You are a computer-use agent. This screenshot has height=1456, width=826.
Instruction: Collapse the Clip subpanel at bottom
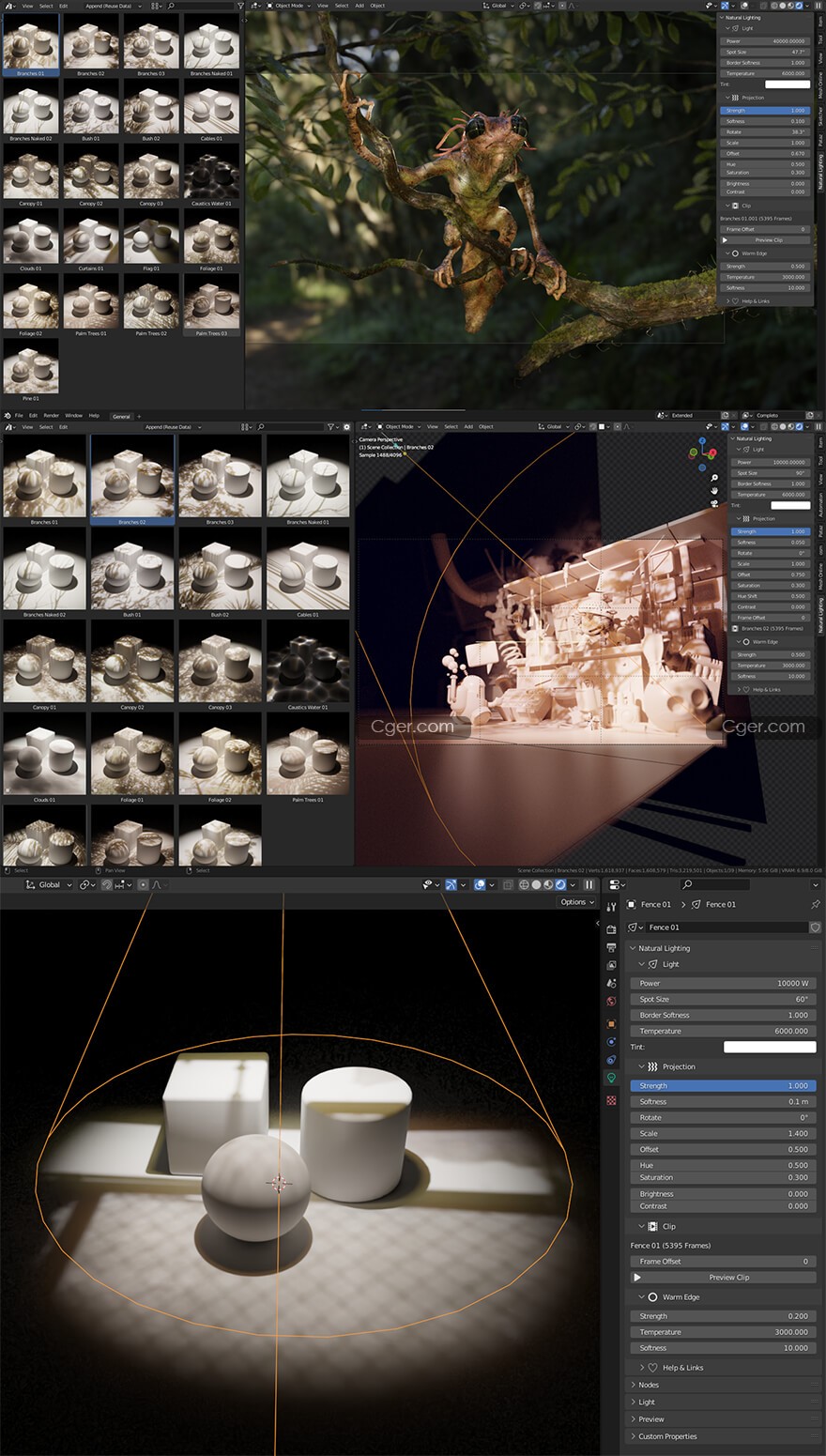[642, 1226]
